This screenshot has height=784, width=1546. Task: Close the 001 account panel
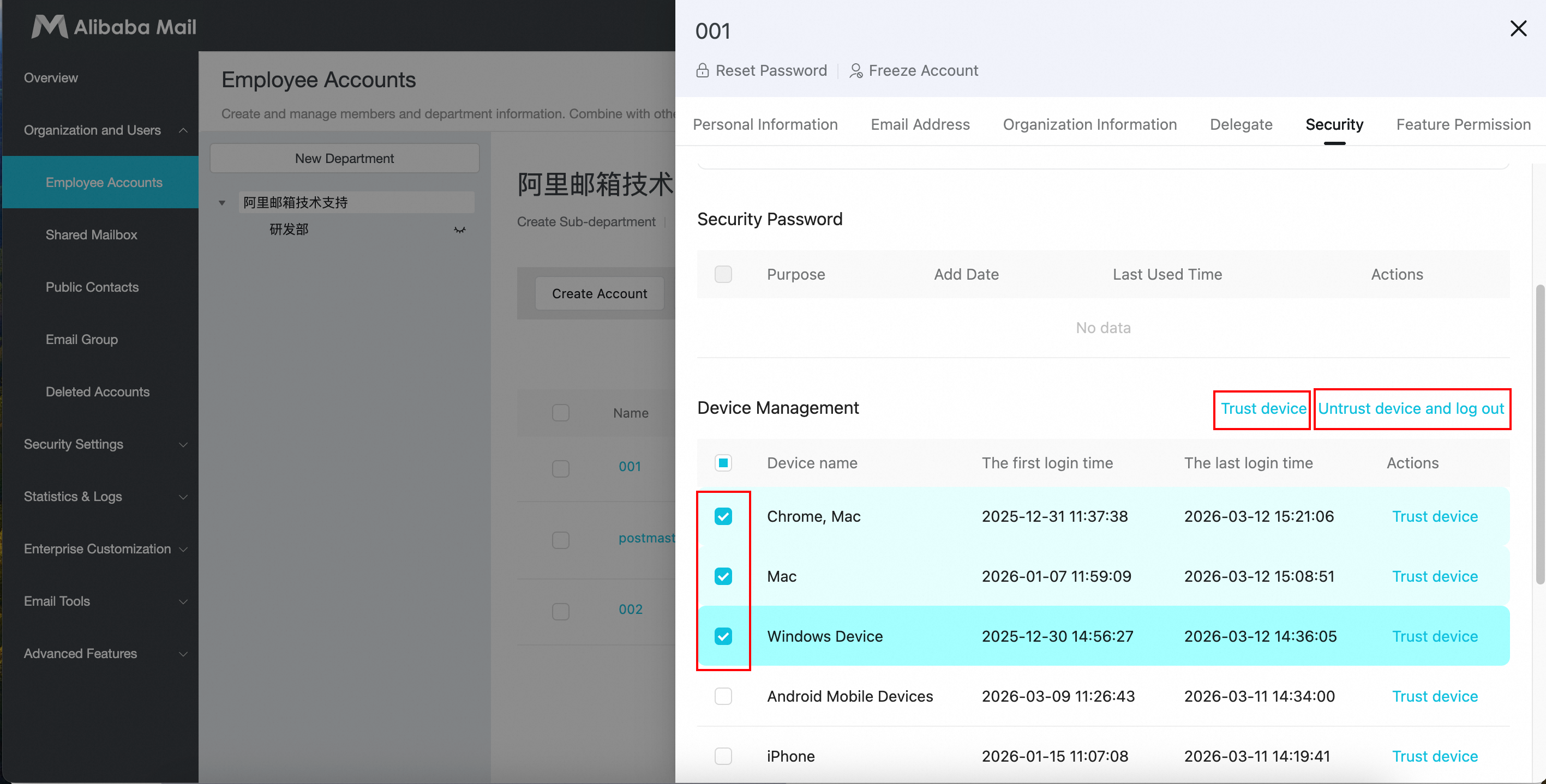coord(1518,28)
